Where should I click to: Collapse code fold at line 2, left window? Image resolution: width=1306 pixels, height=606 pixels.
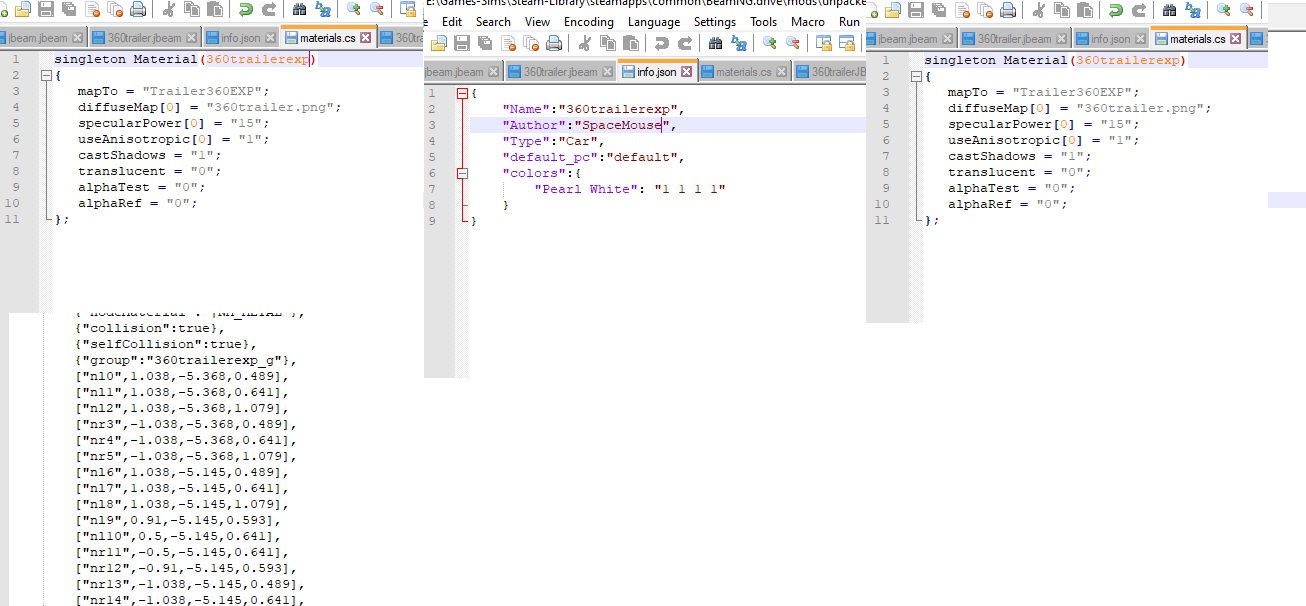46,76
